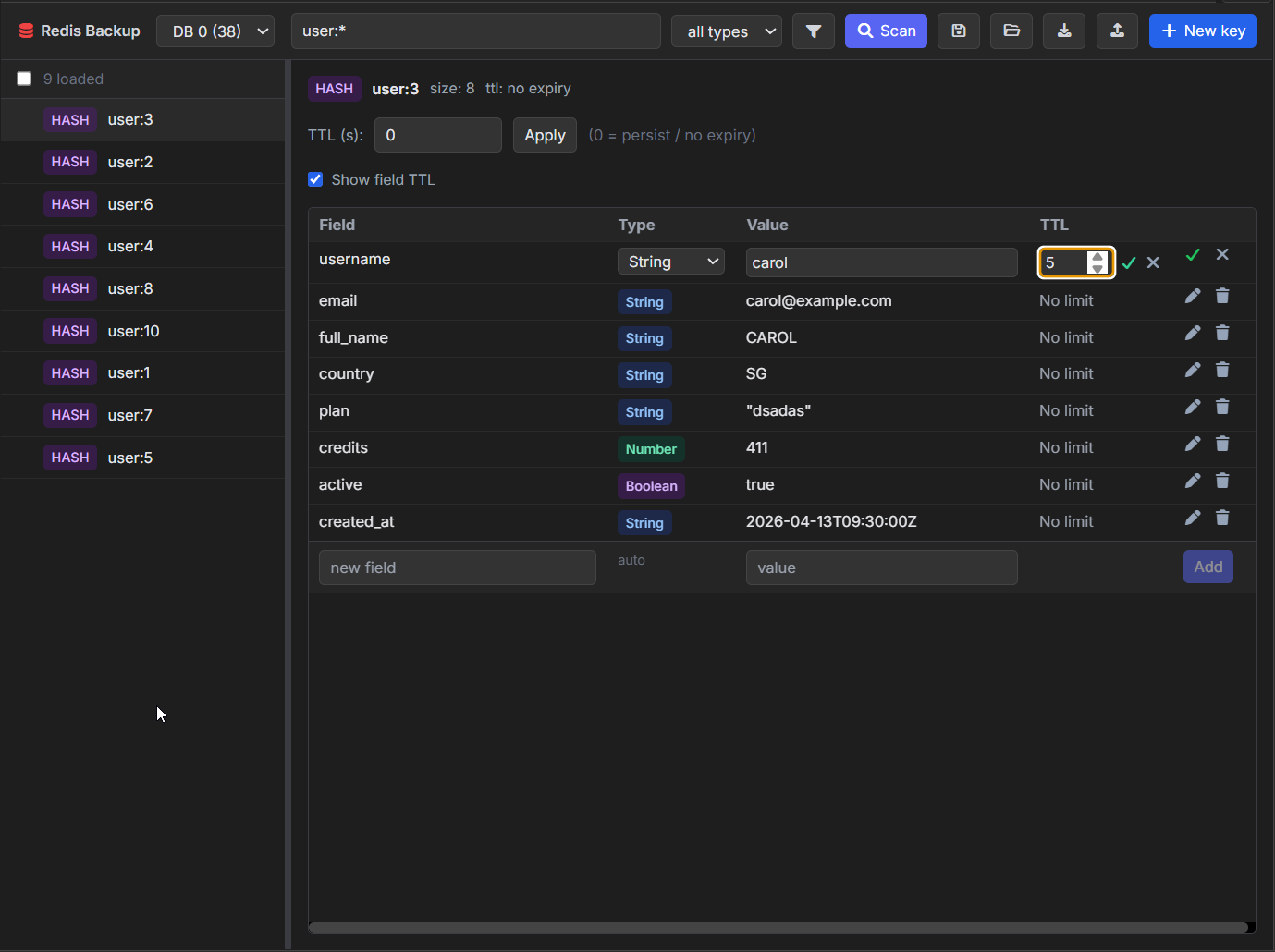Confirm TTL edit with checkmark beside TTL box
Screen dimensions: 1275x952
(x=1129, y=263)
